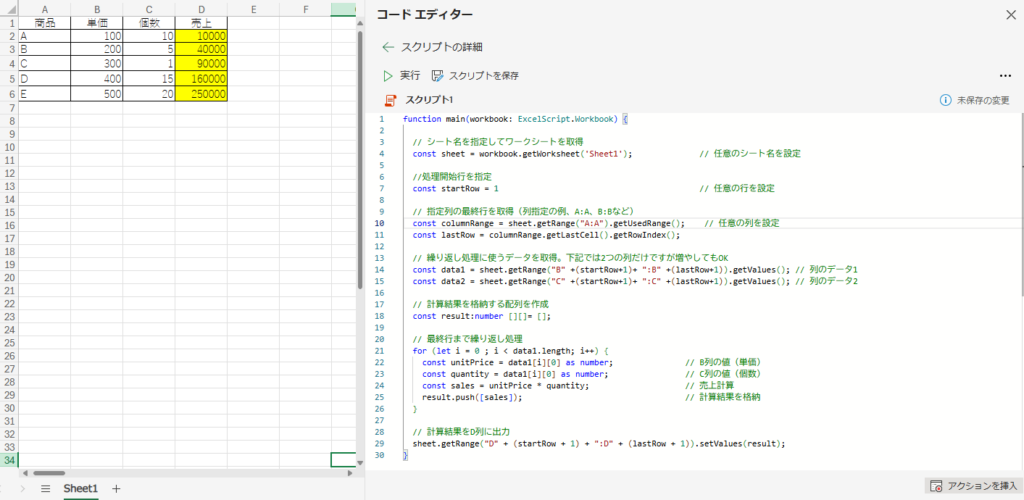Click code line 14 data1 declaration

coord(602,270)
